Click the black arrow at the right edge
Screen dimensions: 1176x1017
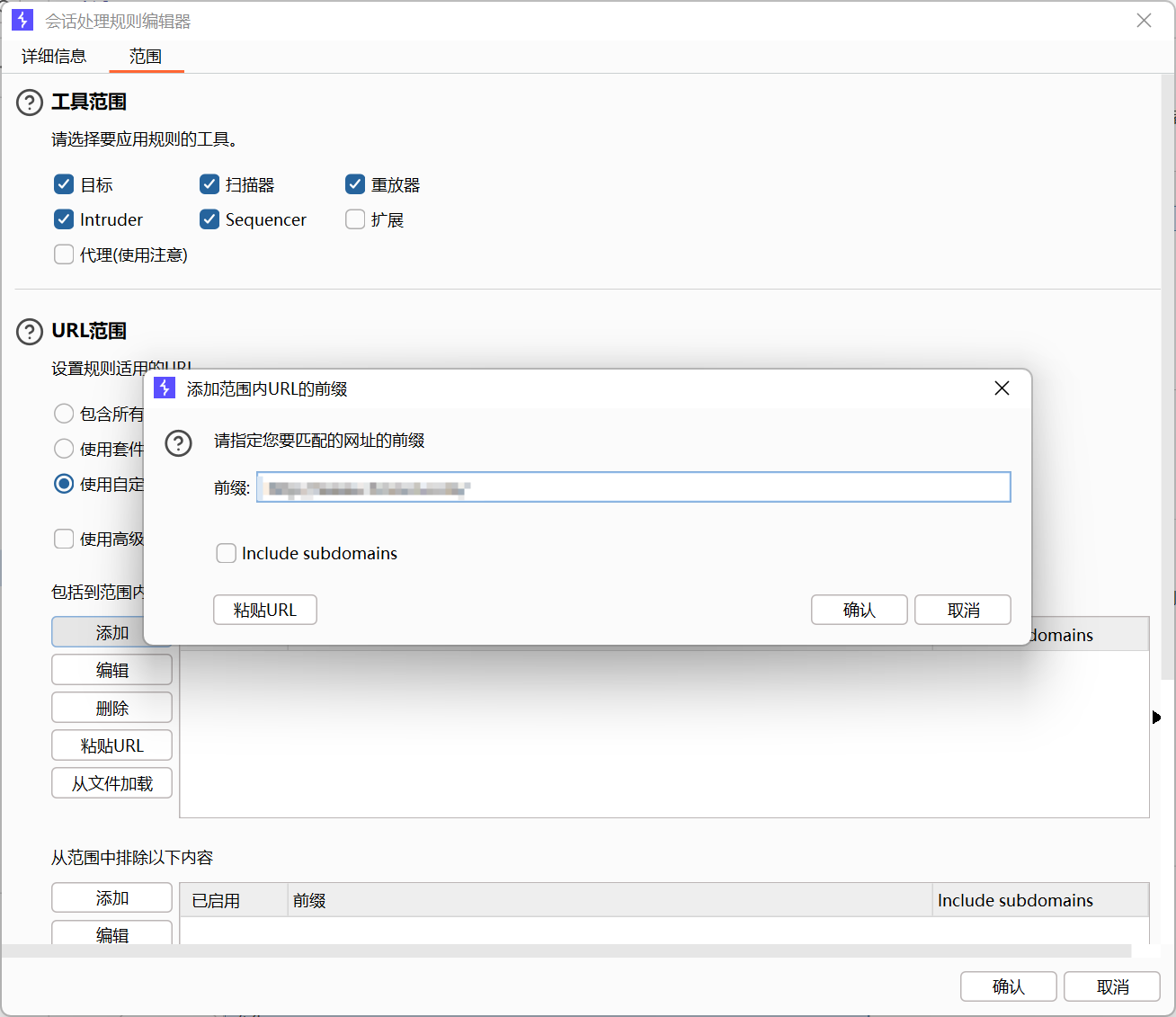pos(1156,717)
